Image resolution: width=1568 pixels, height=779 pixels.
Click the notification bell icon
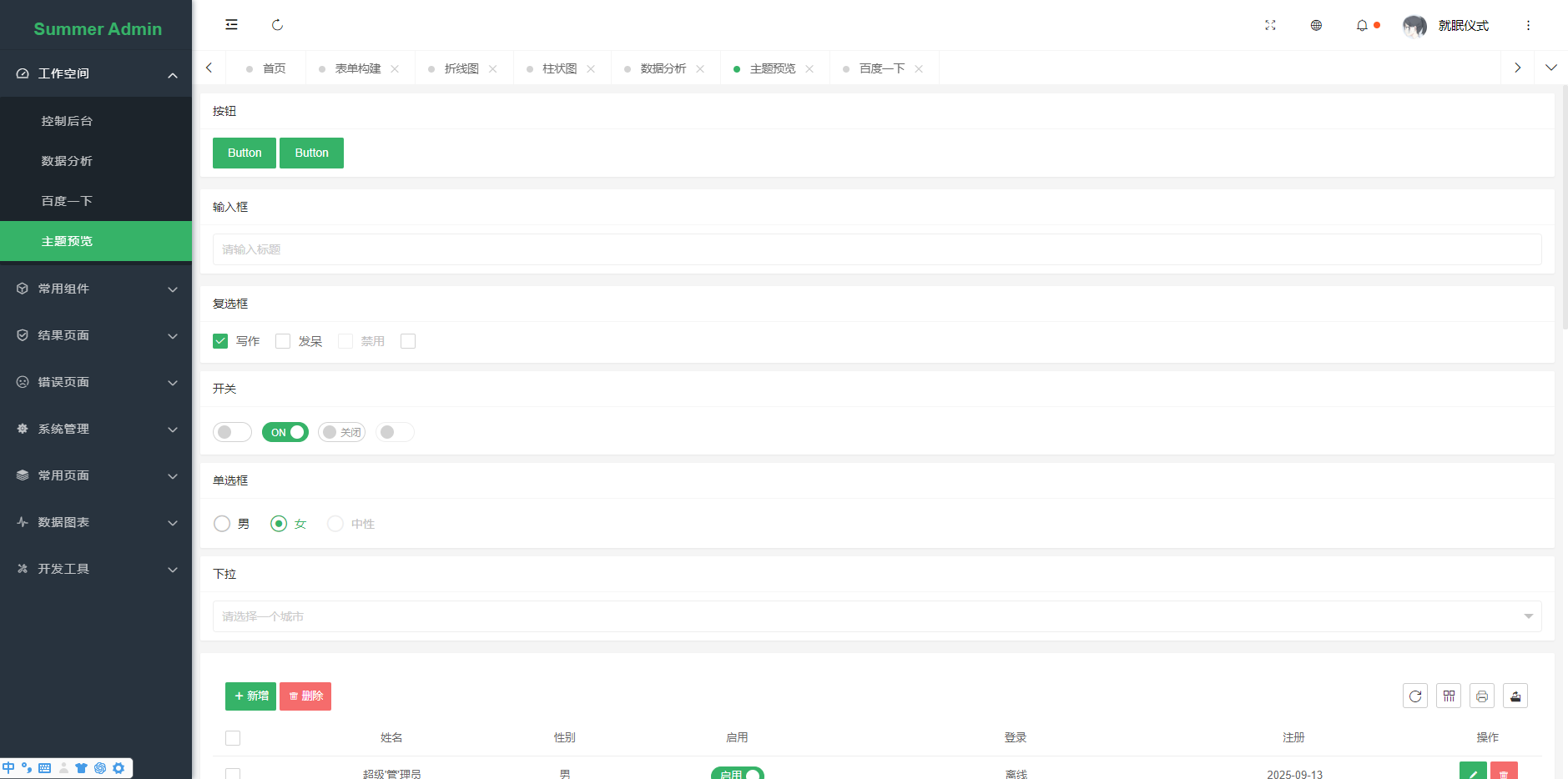click(1361, 25)
